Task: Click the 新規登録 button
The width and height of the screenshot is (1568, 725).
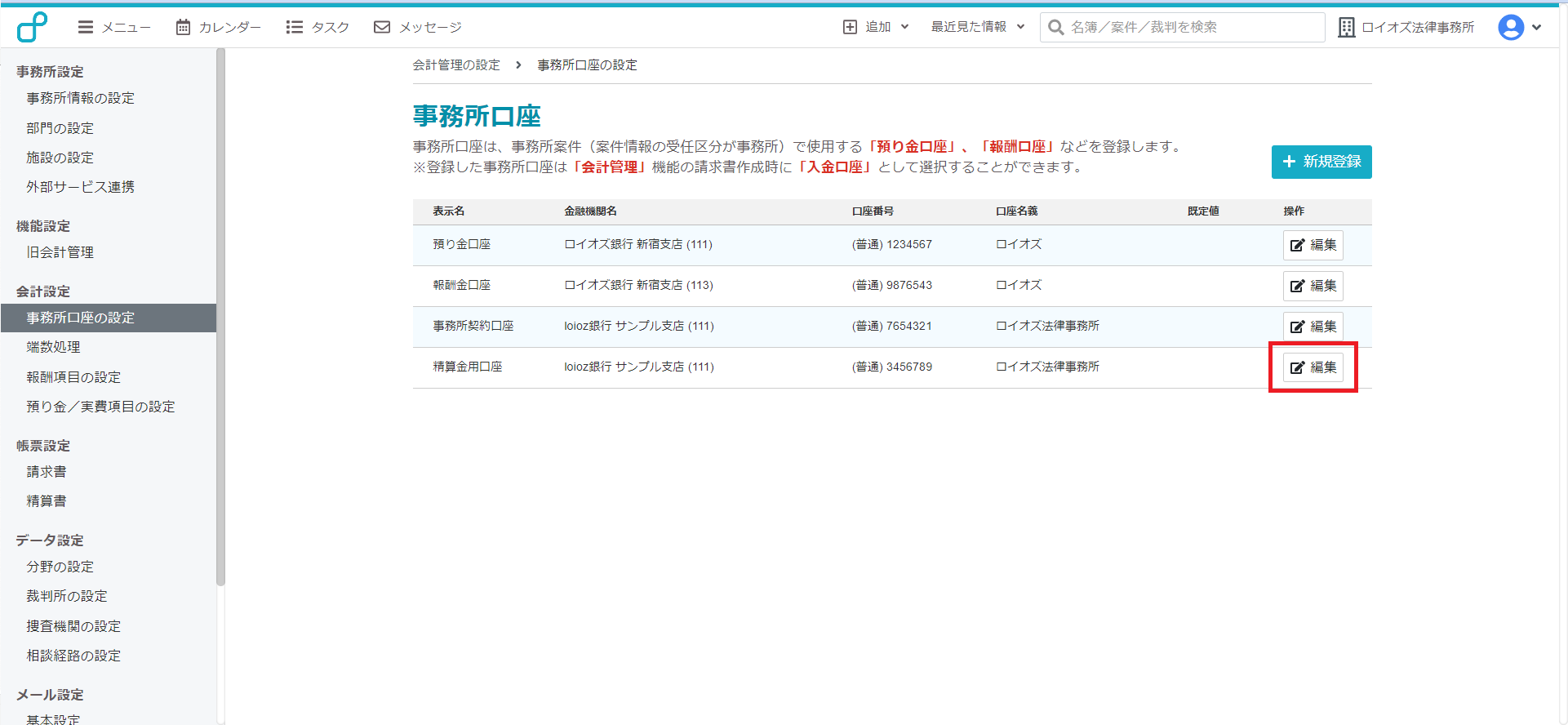Action: [1321, 162]
